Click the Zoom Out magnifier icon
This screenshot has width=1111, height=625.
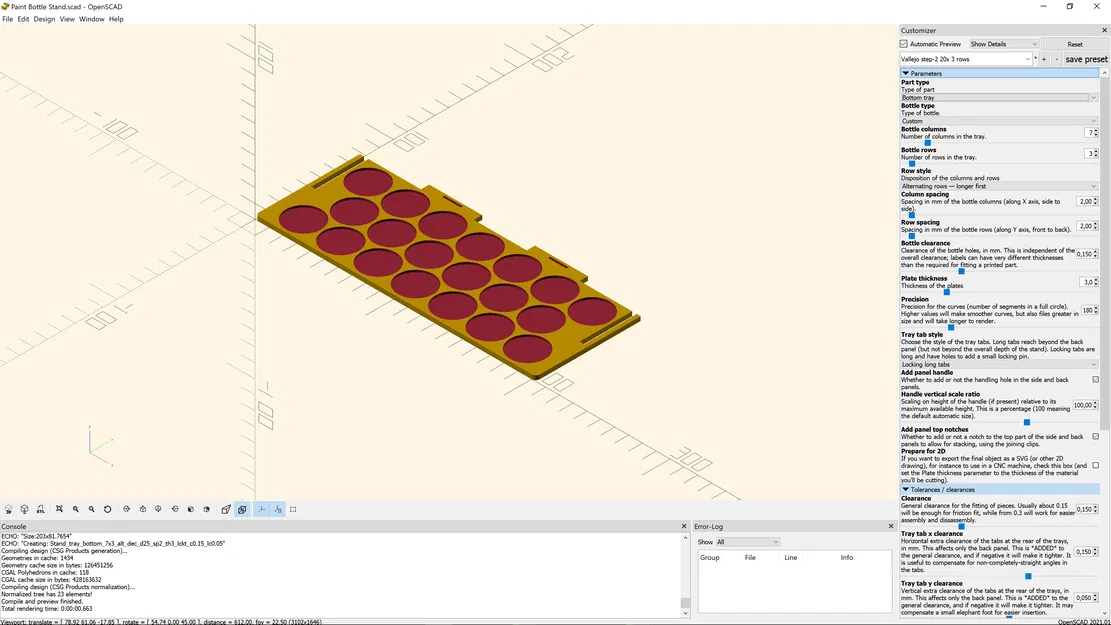coord(91,509)
